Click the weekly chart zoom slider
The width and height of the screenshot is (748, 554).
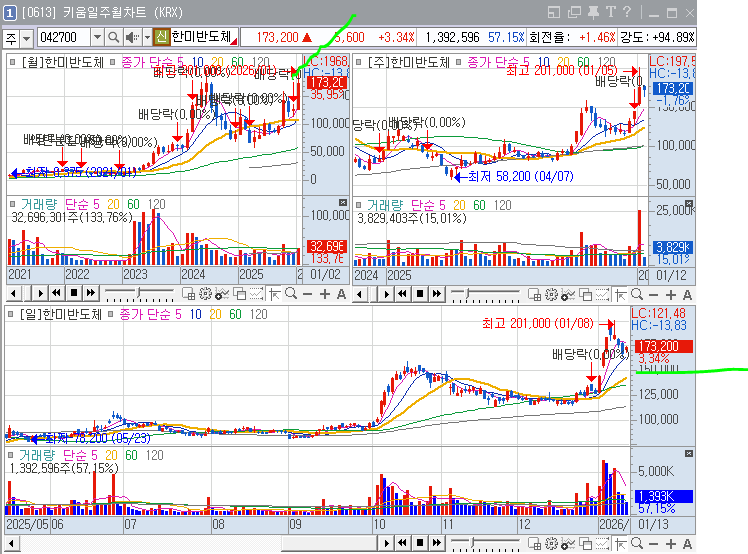click(485, 294)
